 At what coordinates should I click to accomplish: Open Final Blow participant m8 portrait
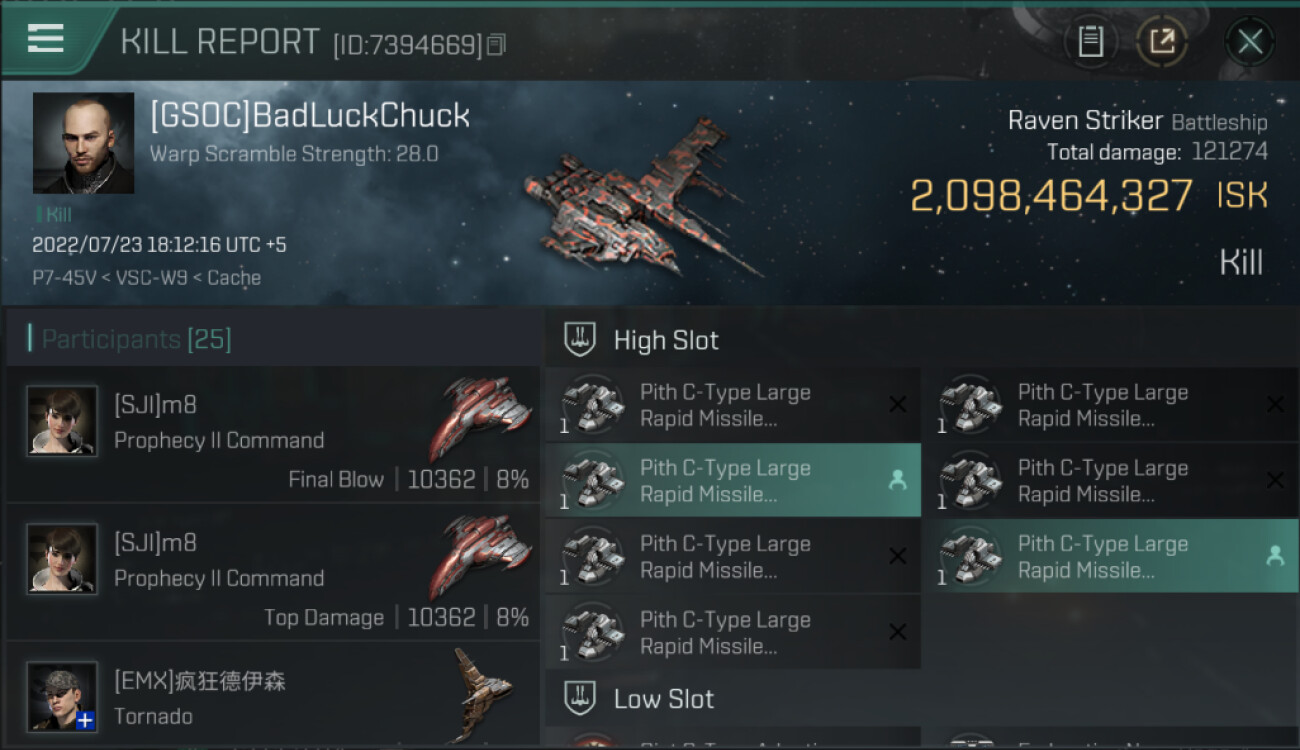(x=62, y=421)
